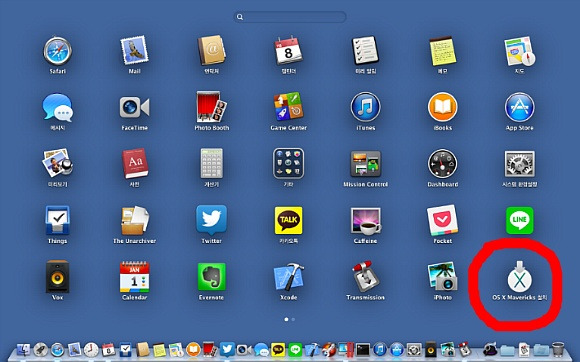580x362 pixels.
Task: Open Game Center
Action: (x=288, y=107)
